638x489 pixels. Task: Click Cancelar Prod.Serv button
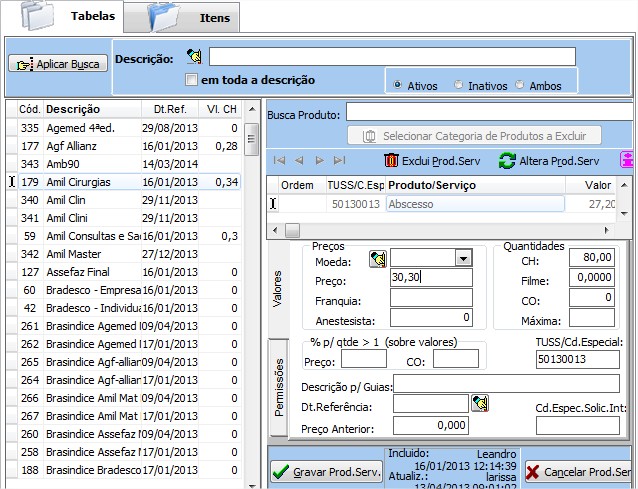pos(580,472)
